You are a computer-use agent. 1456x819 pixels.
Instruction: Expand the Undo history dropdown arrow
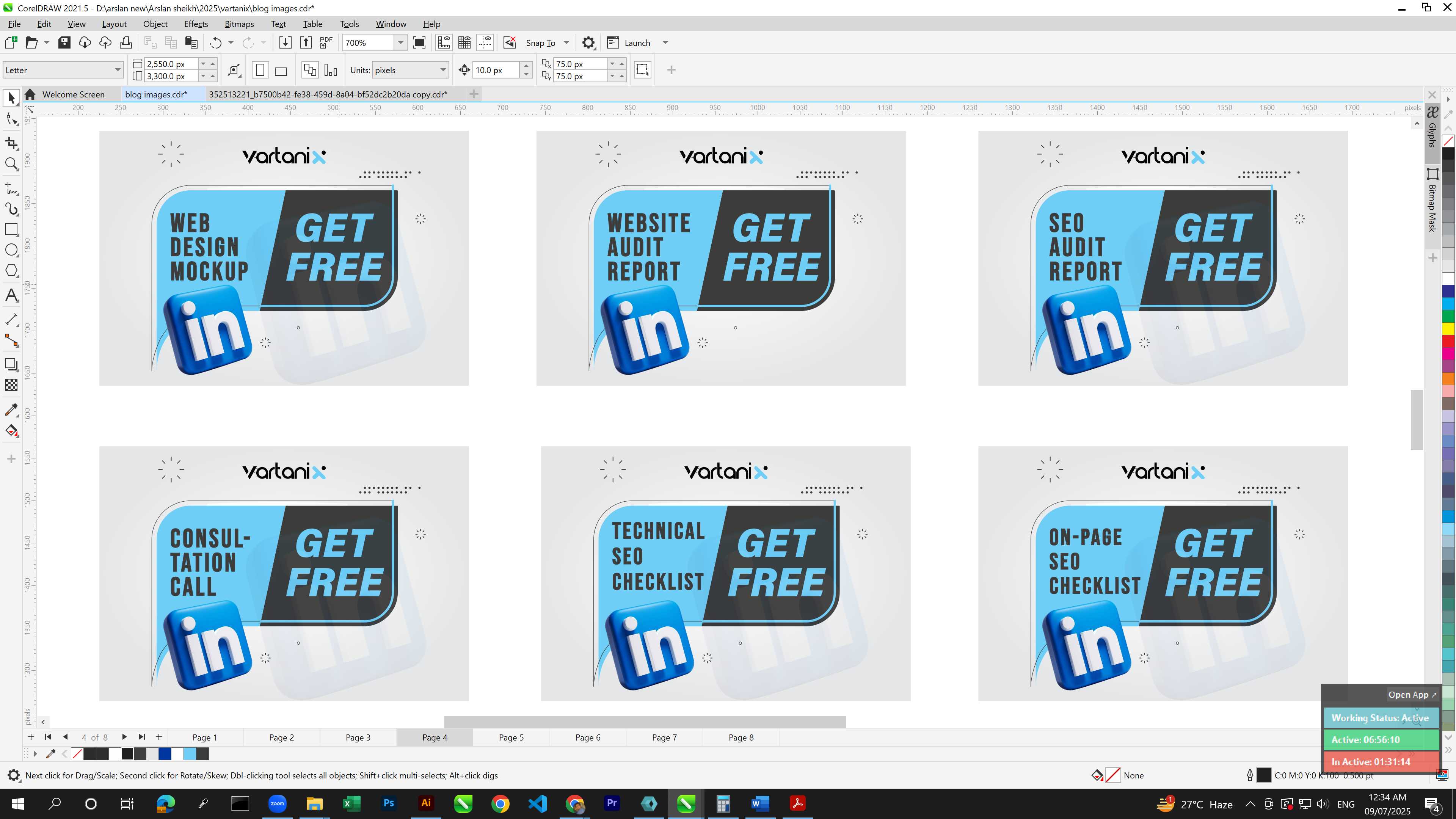tap(231, 42)
